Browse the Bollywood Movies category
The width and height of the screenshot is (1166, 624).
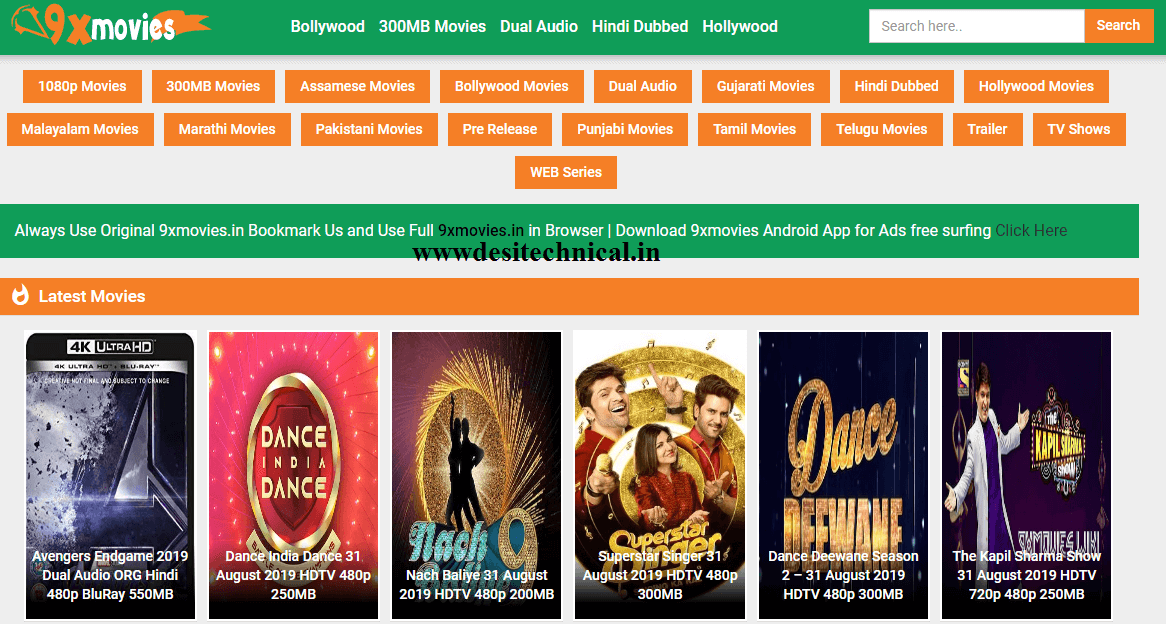coord(512,86)
